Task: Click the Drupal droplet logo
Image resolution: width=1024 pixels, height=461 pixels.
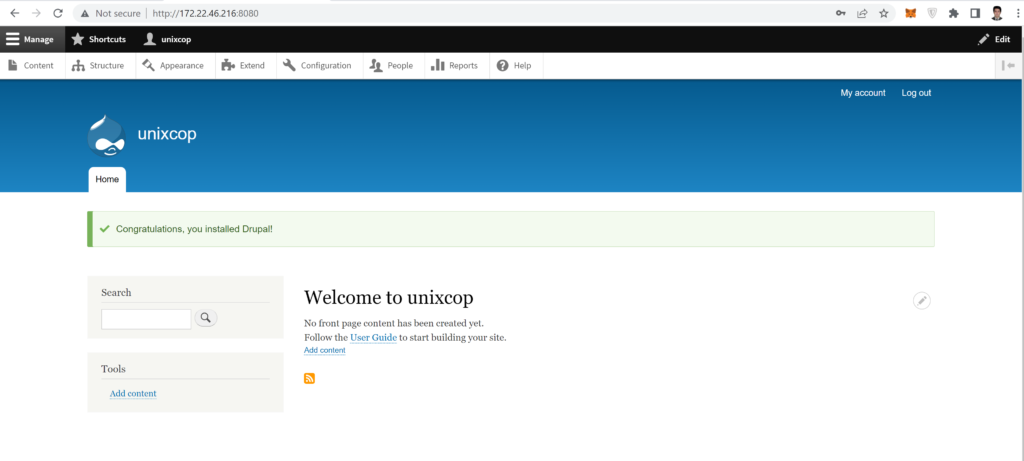Action: coord(106,135)
